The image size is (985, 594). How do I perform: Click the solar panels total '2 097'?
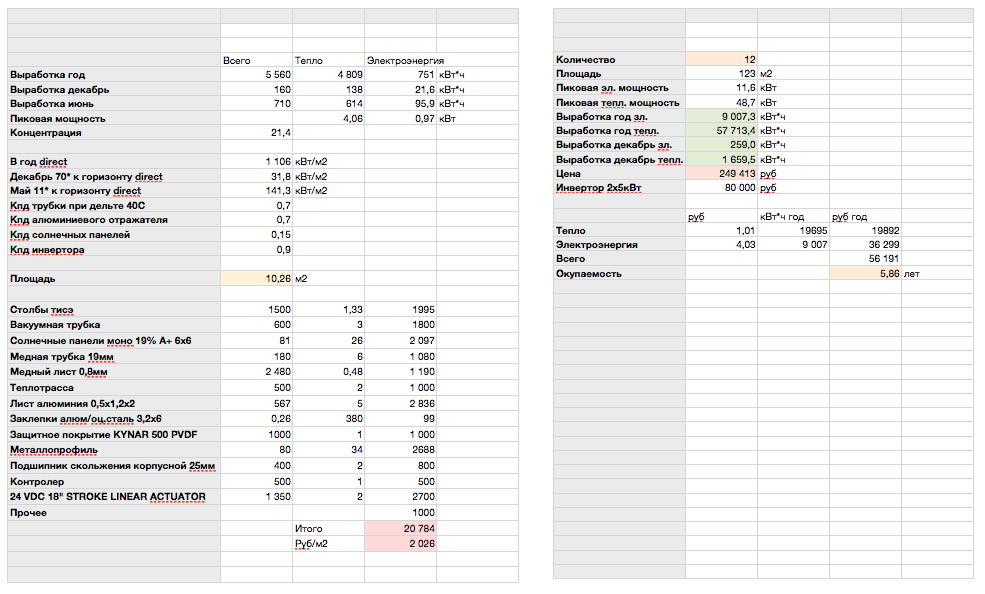tap(422, 341)
